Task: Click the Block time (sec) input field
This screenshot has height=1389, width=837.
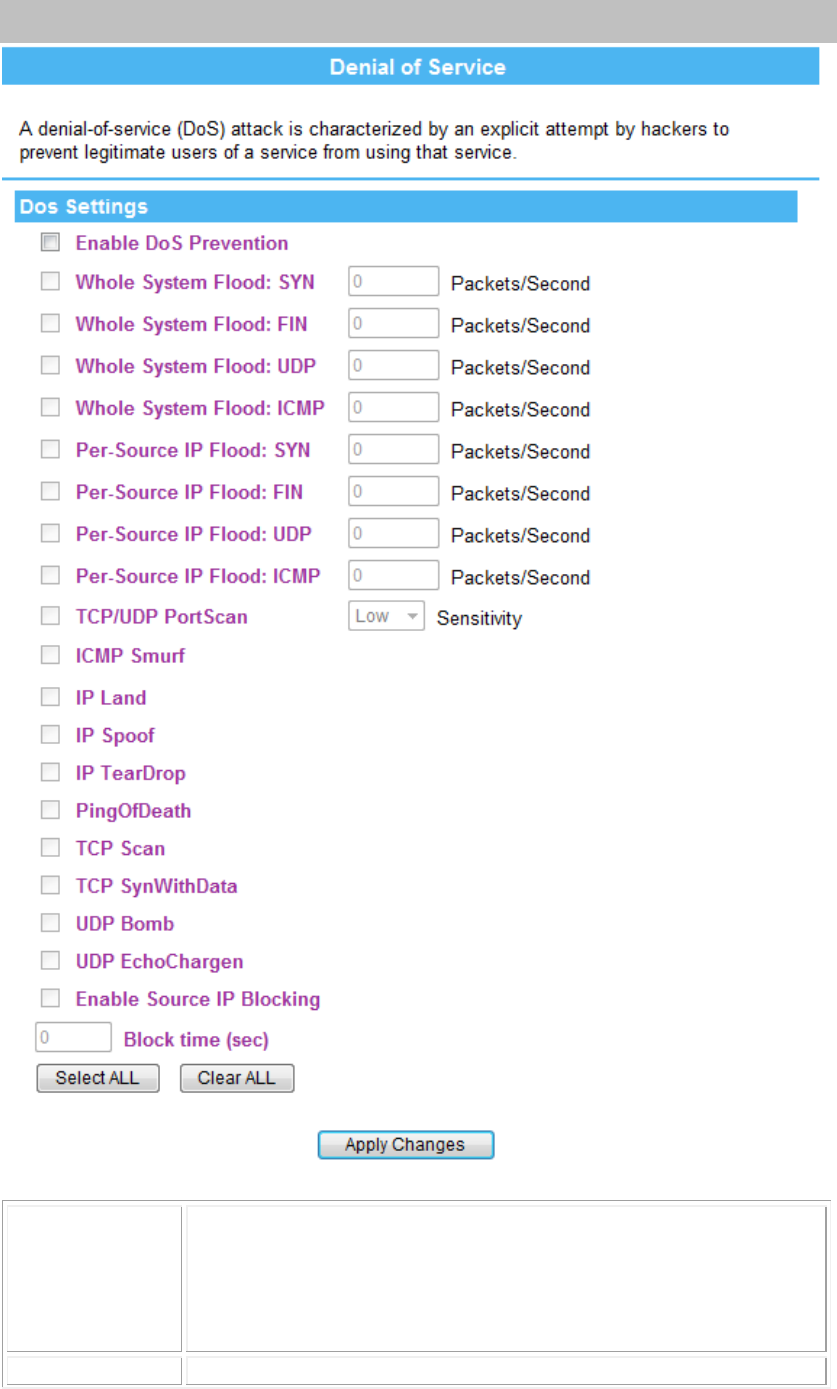Action: [73, 1037]
